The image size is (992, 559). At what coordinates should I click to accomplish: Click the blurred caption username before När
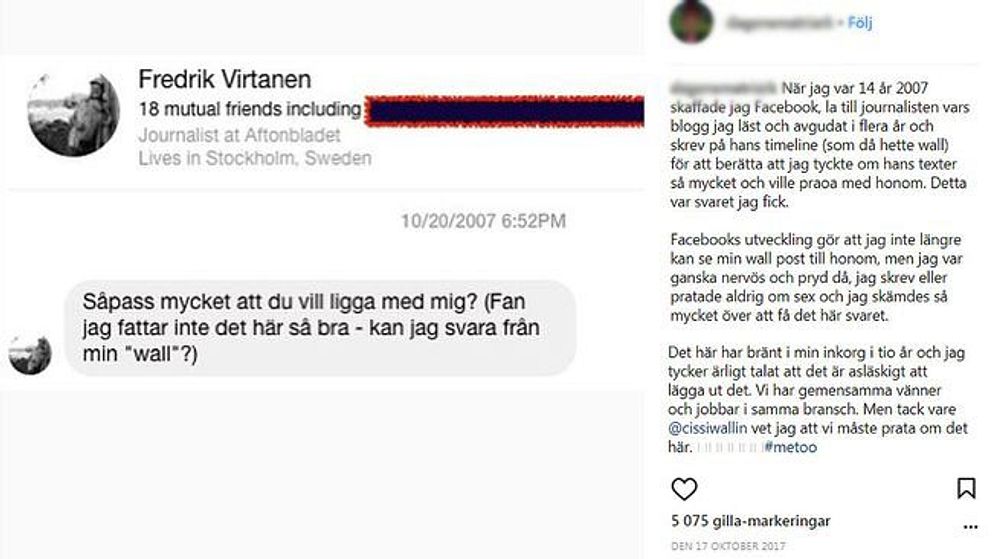(723, 88)
